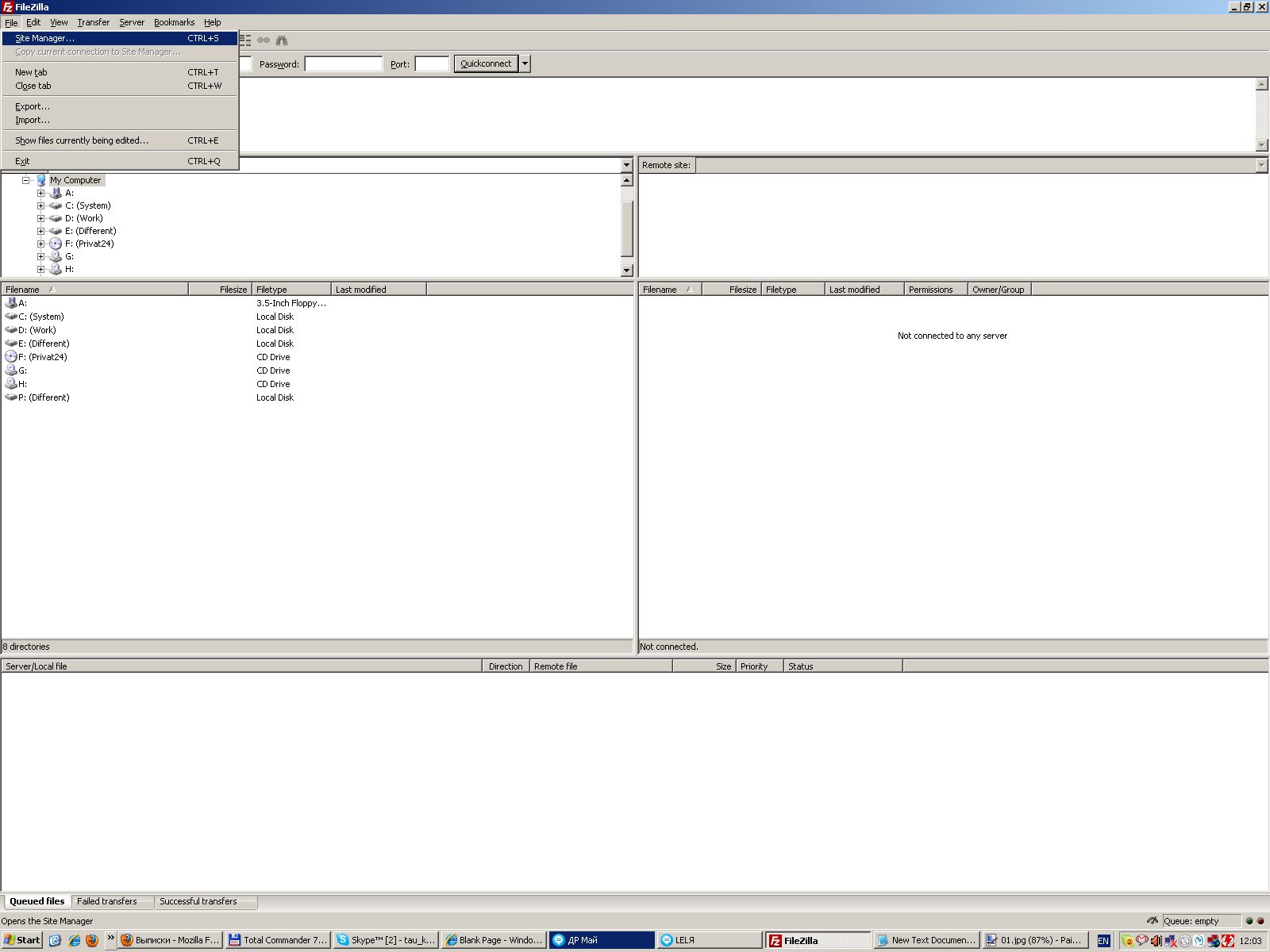
Task: Sort local files by Last modified column
Action: [x=379, y=290]
